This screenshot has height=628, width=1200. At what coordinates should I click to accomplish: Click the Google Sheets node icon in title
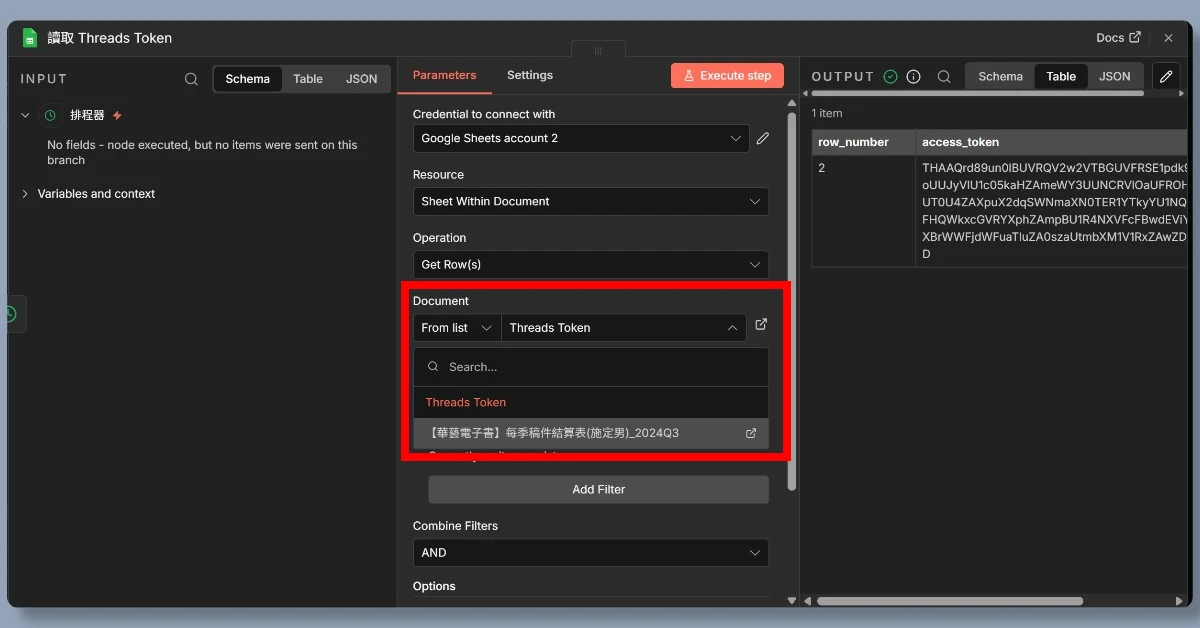[x=30, y=38]
